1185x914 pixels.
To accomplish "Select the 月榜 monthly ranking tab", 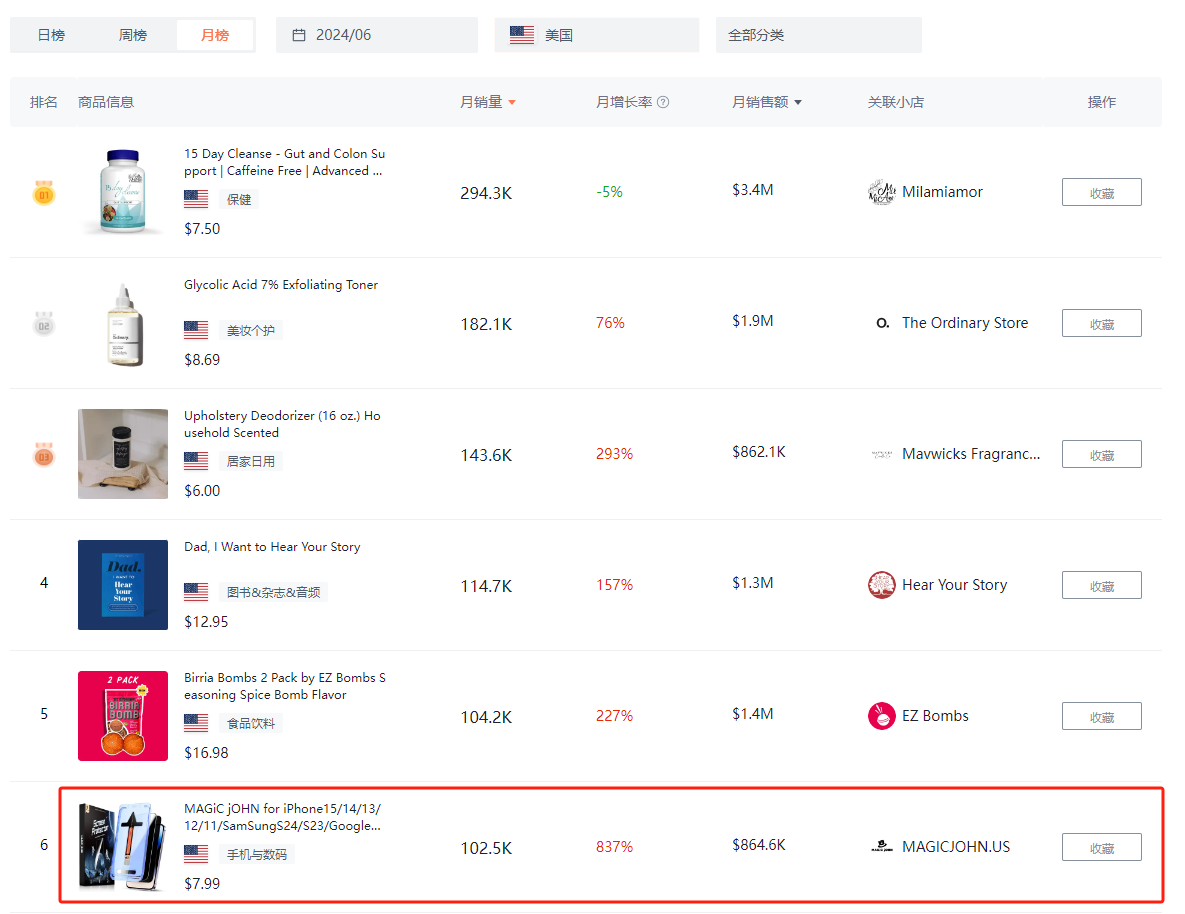I will (215, 35).
